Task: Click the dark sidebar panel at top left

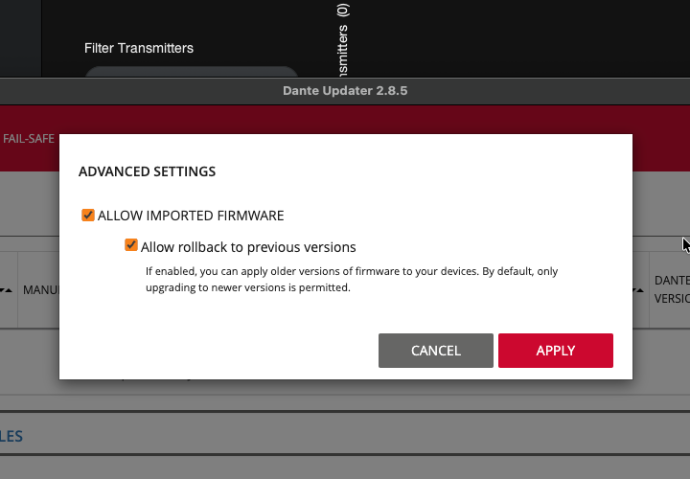Action: pos(20,35)
